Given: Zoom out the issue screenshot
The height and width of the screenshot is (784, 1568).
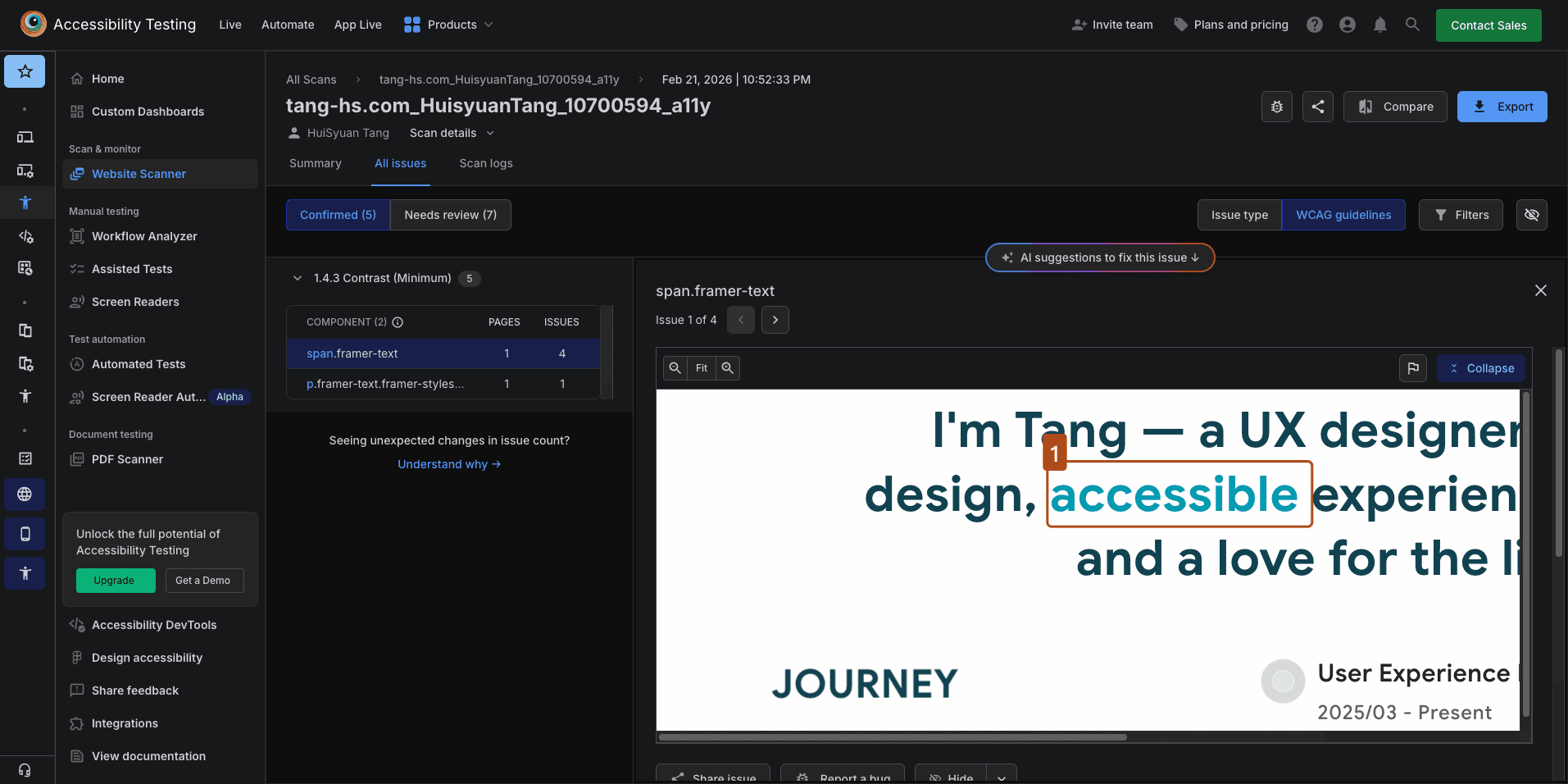Looking at the screenshot, I should tap(675, 368).
